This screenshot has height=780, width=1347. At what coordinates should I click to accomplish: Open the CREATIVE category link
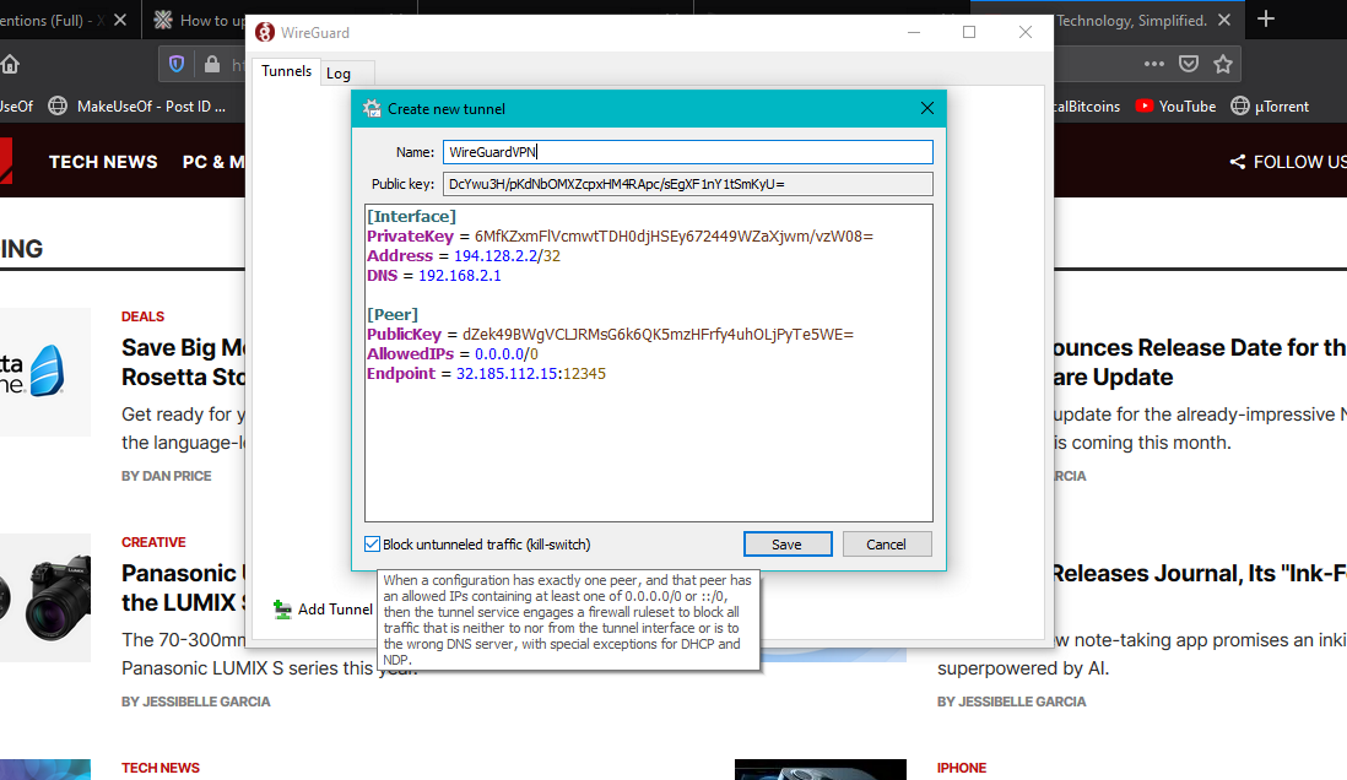[154, 542]
